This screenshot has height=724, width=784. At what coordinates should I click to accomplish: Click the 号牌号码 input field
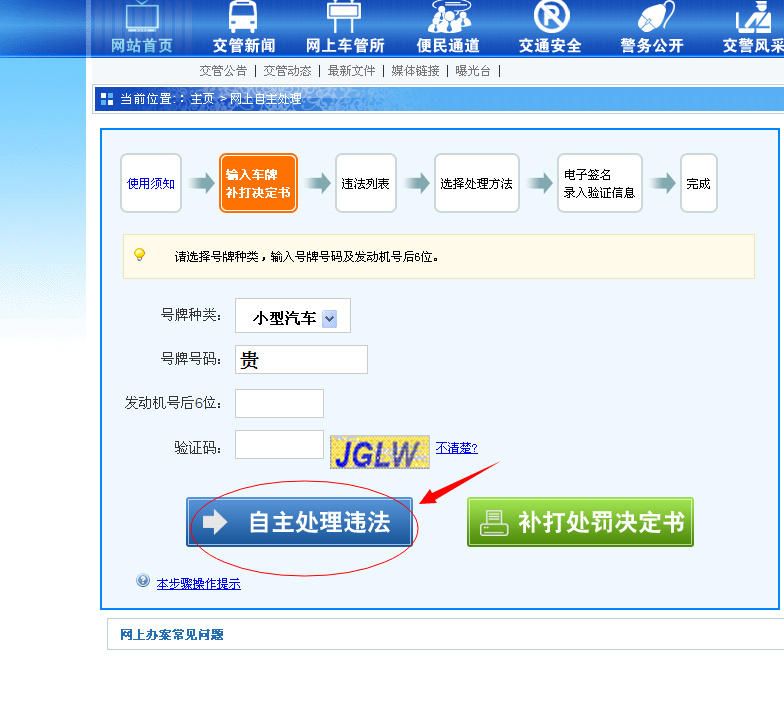302,360
